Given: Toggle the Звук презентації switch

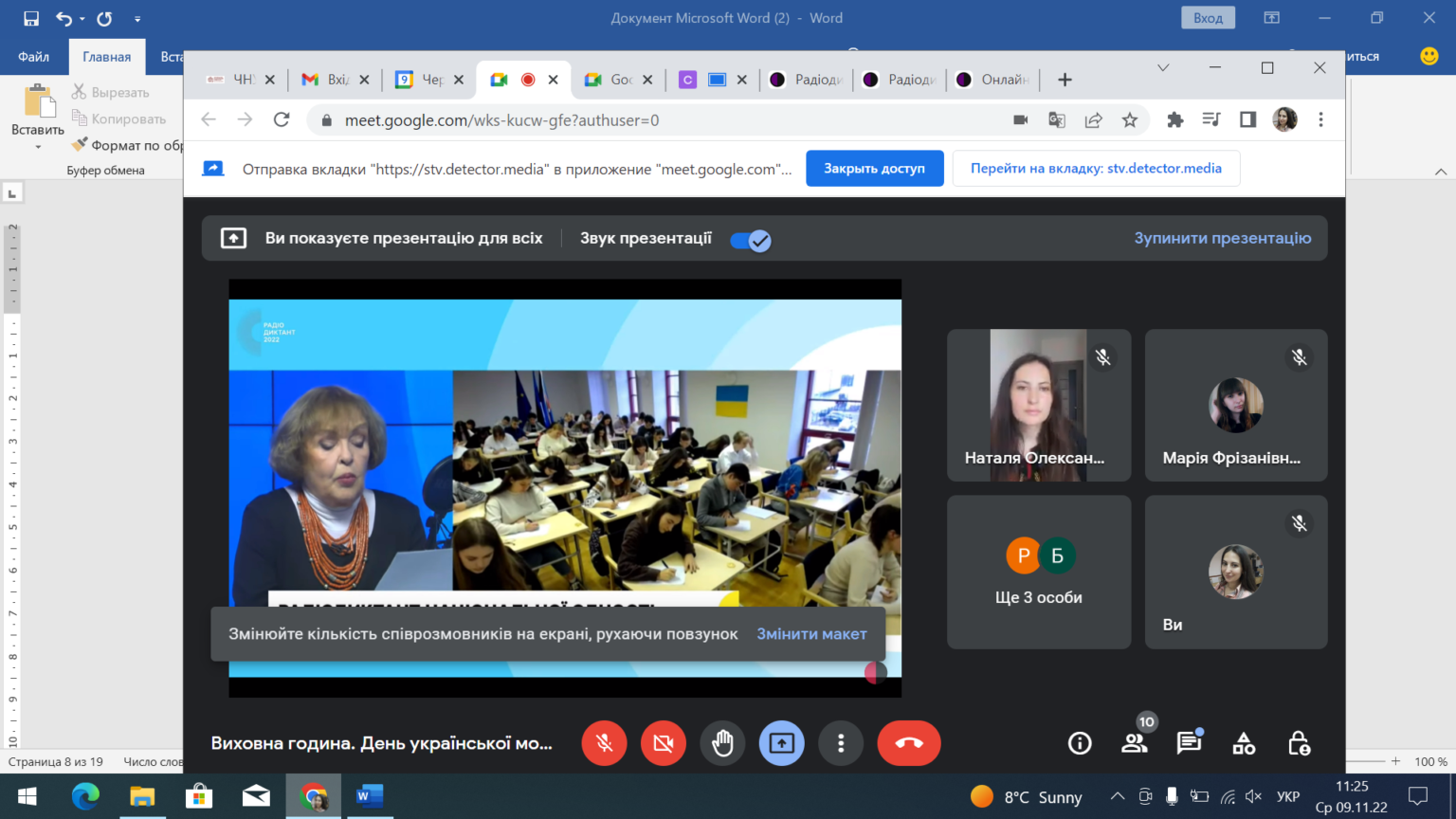Looking at the screenshot, I should (x=751, y=240).
